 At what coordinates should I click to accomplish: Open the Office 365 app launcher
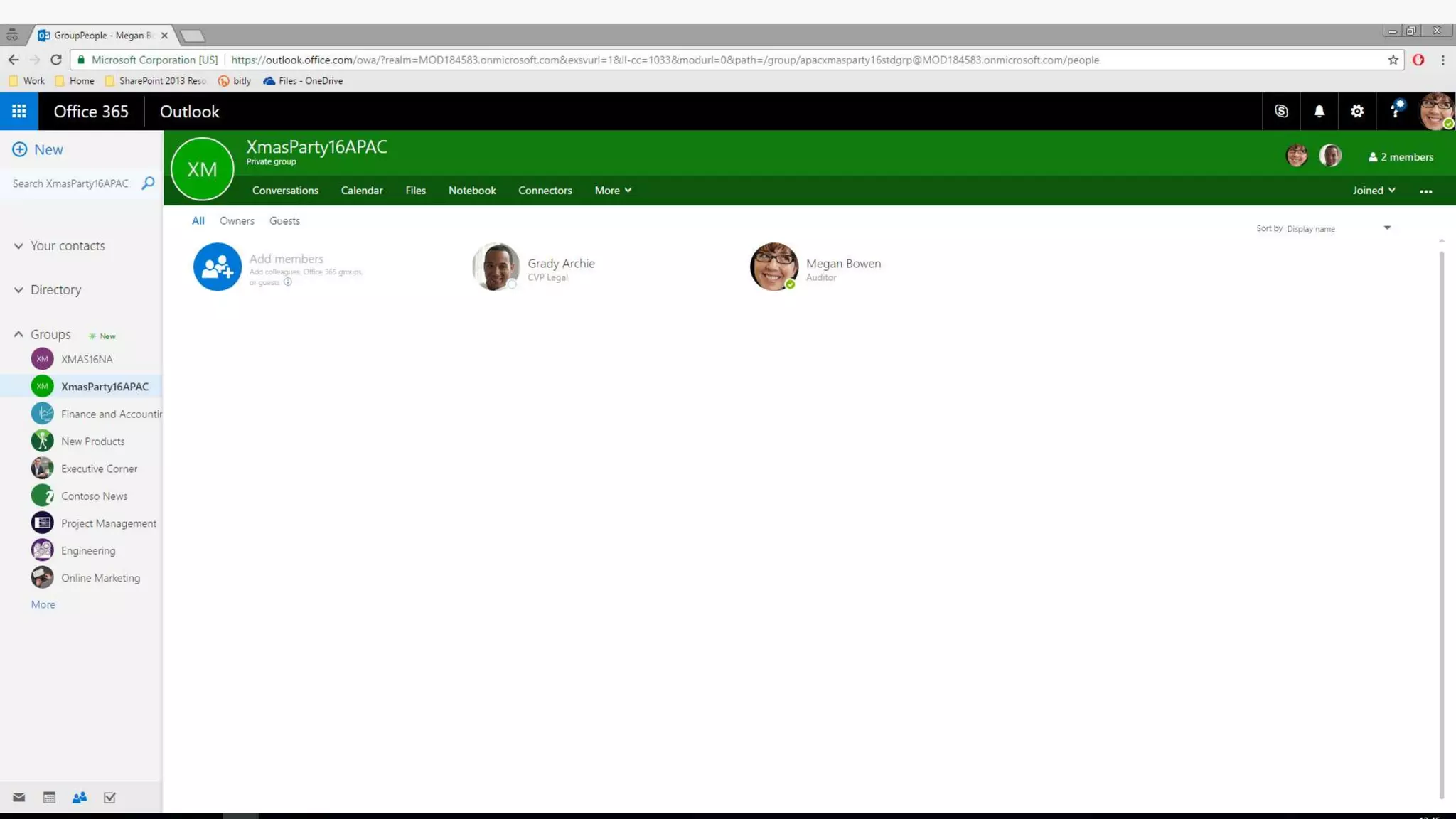click(19, 112)
